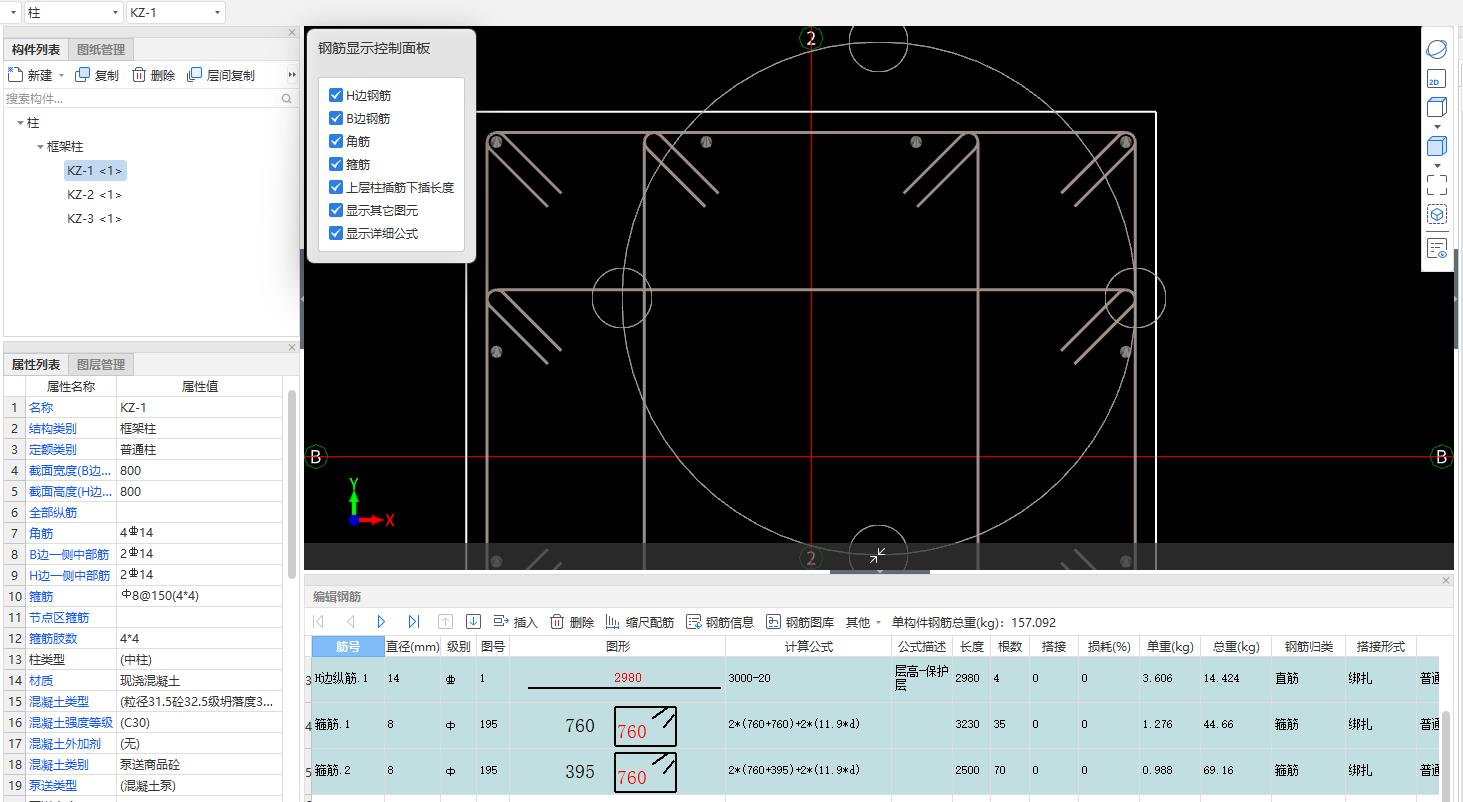
Task: Click the H边纵筋.1 row name cell
Action: click(x=348, y=679)
